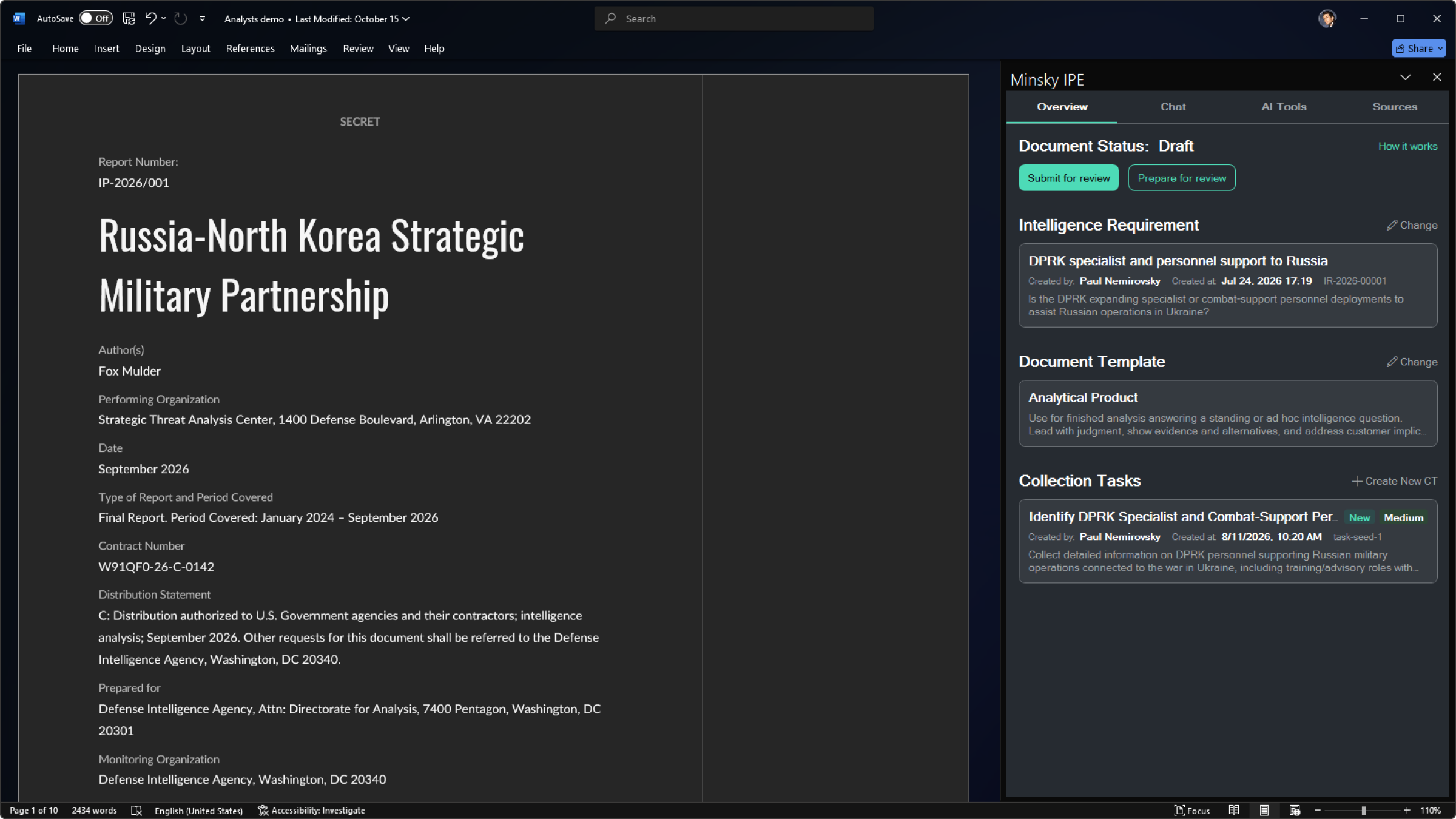Select Print Layout view button
Screen dimensions: 1456x819
(1264, 811)
